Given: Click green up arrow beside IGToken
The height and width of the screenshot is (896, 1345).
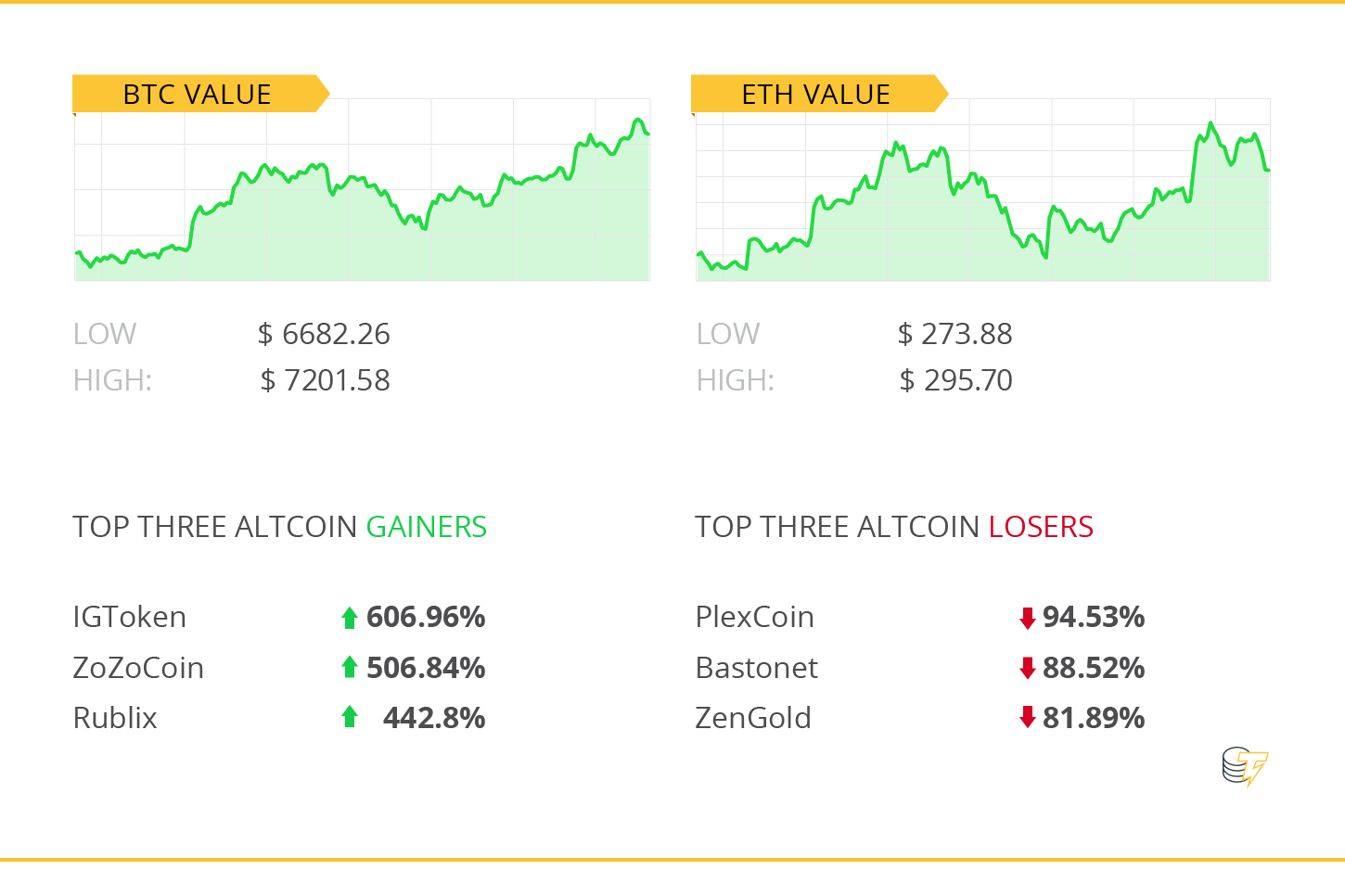Looking at the screenshot, I should (350, 618).
